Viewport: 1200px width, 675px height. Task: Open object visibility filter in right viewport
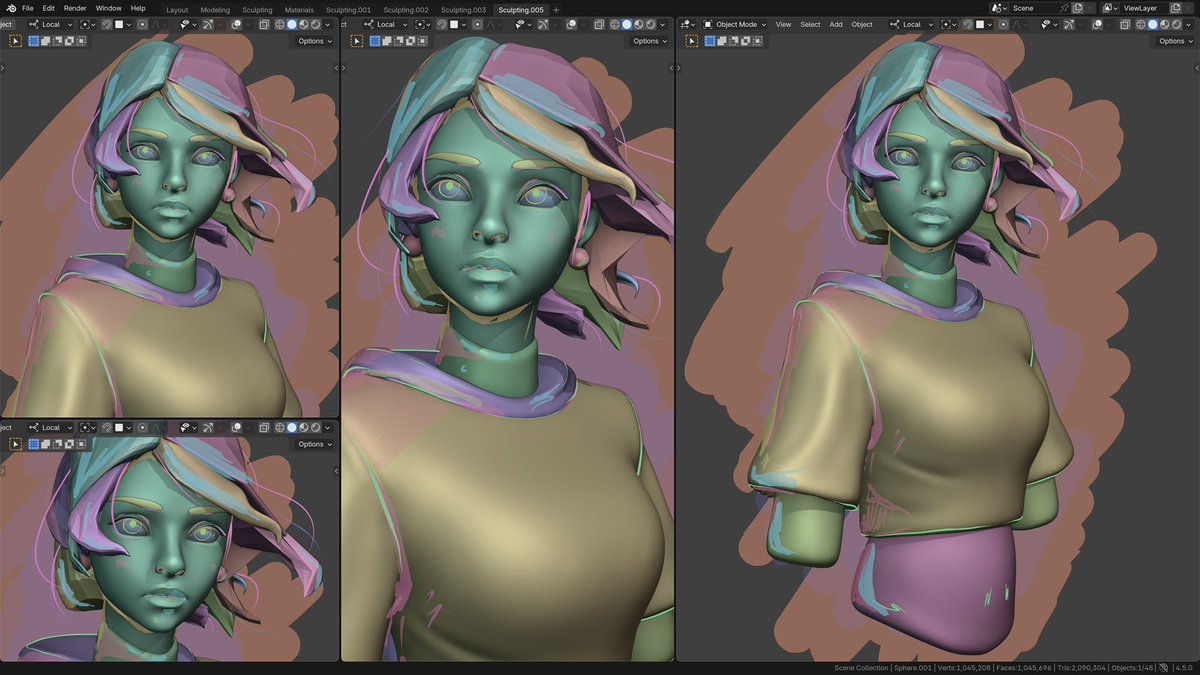1048,24
